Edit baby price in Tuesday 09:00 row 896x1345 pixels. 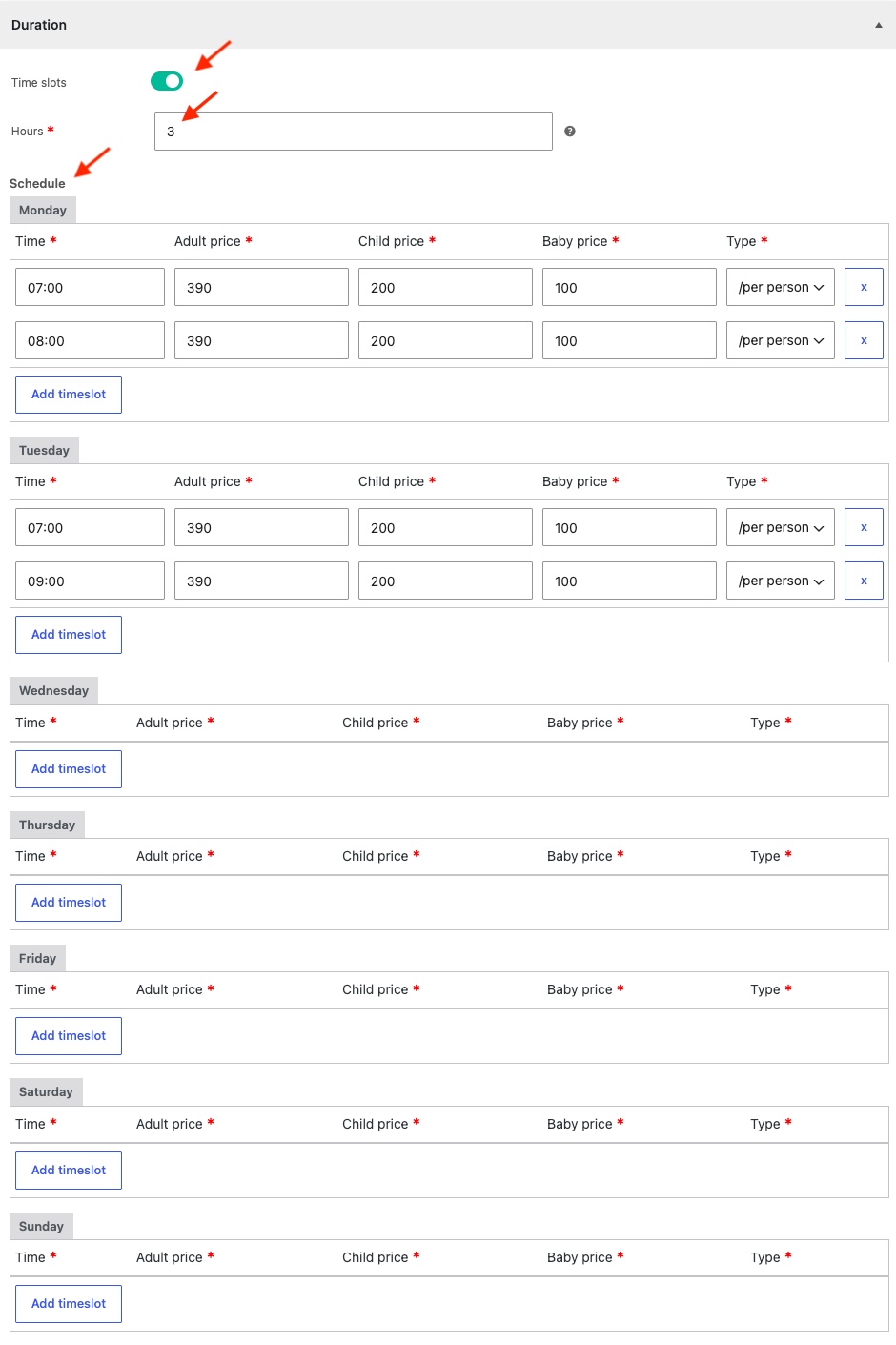point(629,581)
